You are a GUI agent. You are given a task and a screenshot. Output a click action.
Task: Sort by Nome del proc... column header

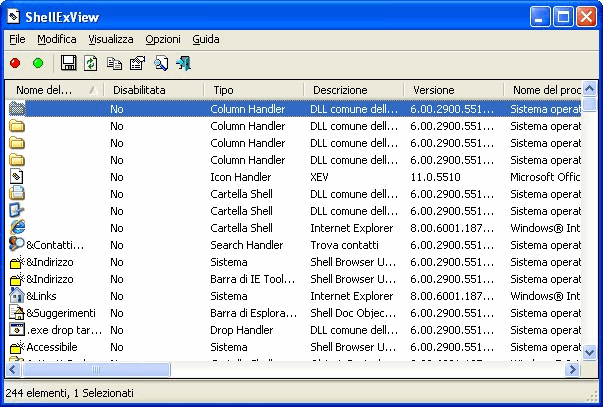[x=543, y=90]
